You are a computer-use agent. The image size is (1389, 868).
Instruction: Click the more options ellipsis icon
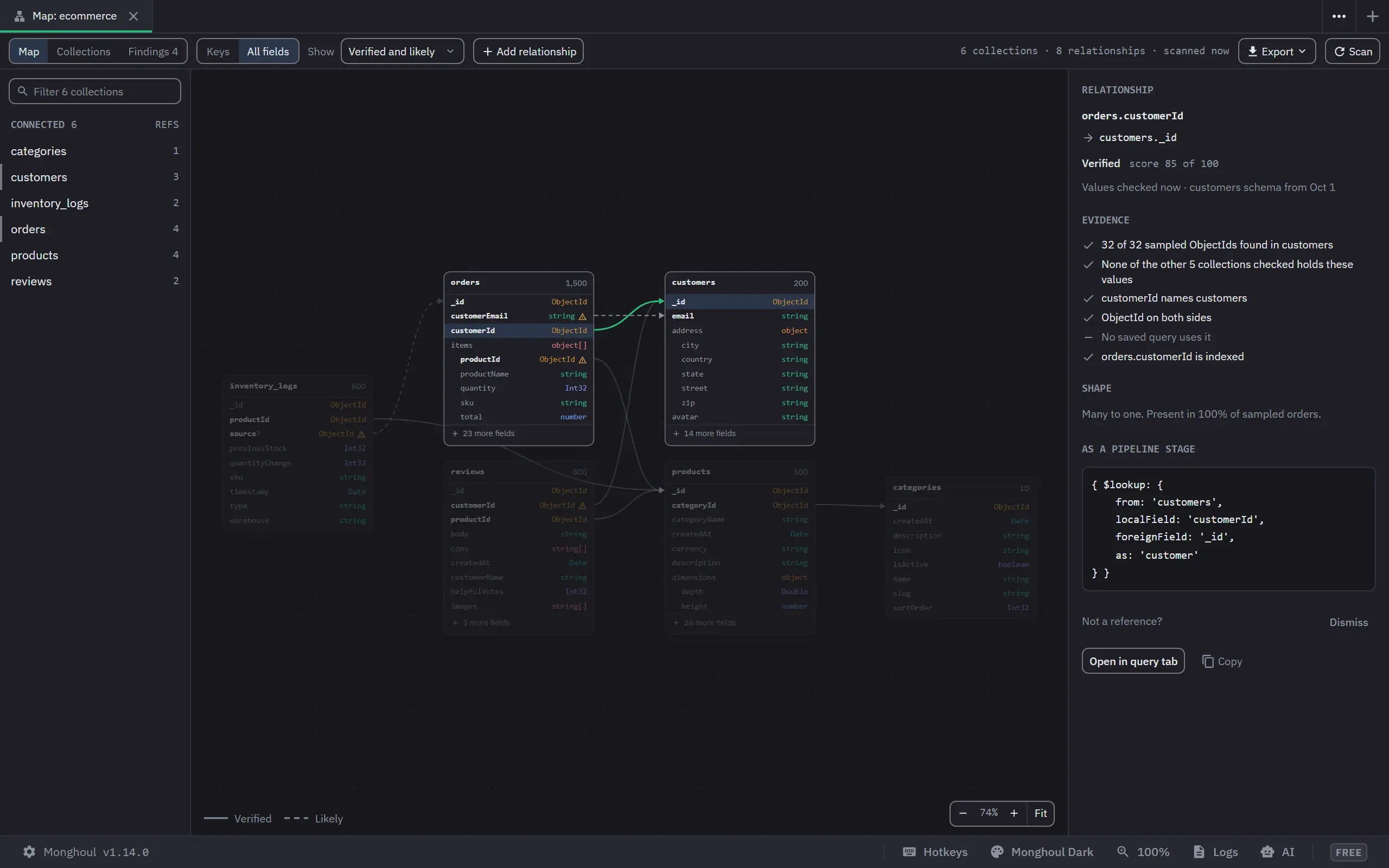[x=1339, y=16]
